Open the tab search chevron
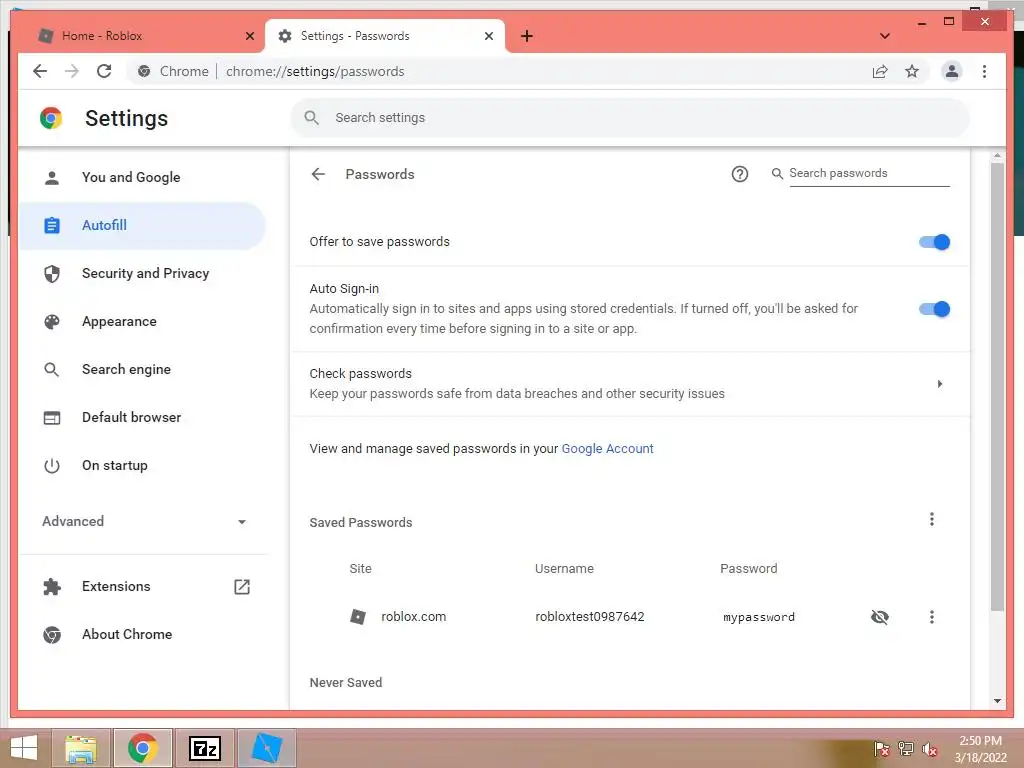The height and width of the screenshot is (768, 1024). click(884, 36)
